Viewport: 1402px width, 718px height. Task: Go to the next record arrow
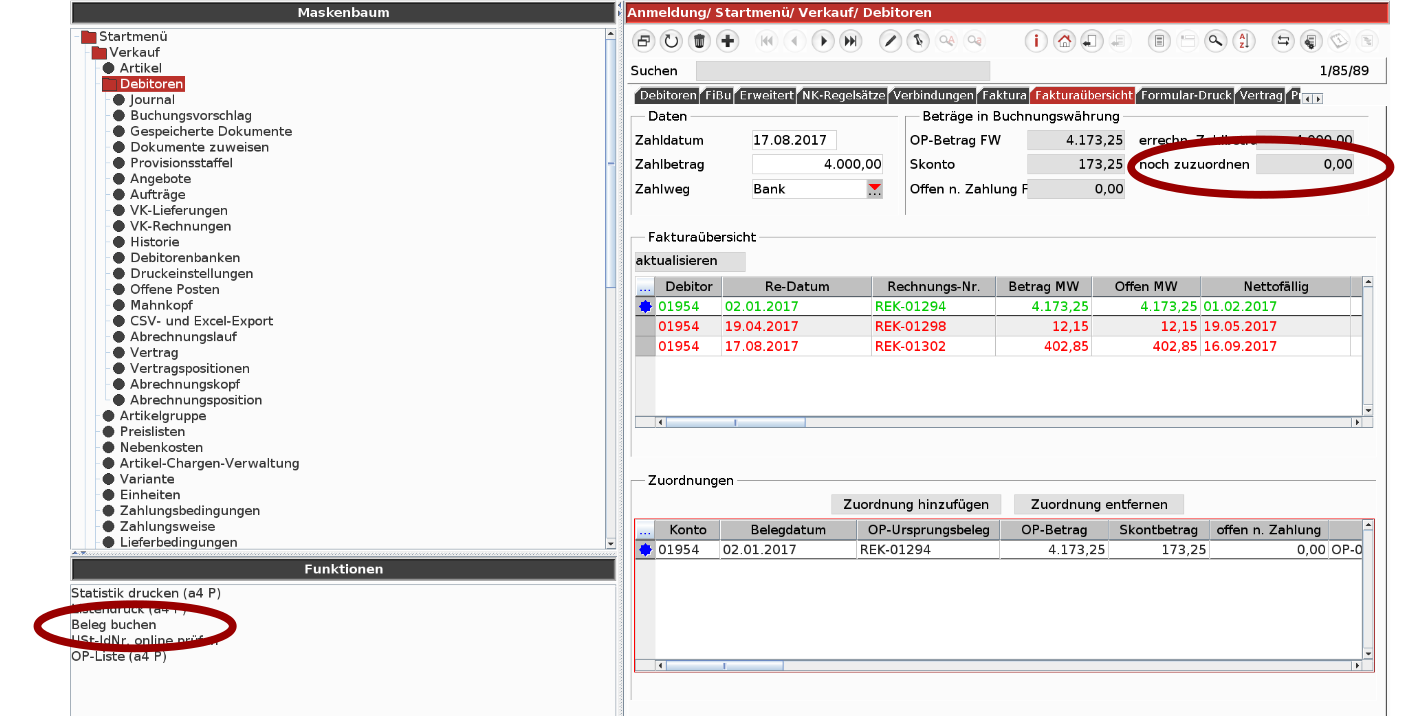823,41
